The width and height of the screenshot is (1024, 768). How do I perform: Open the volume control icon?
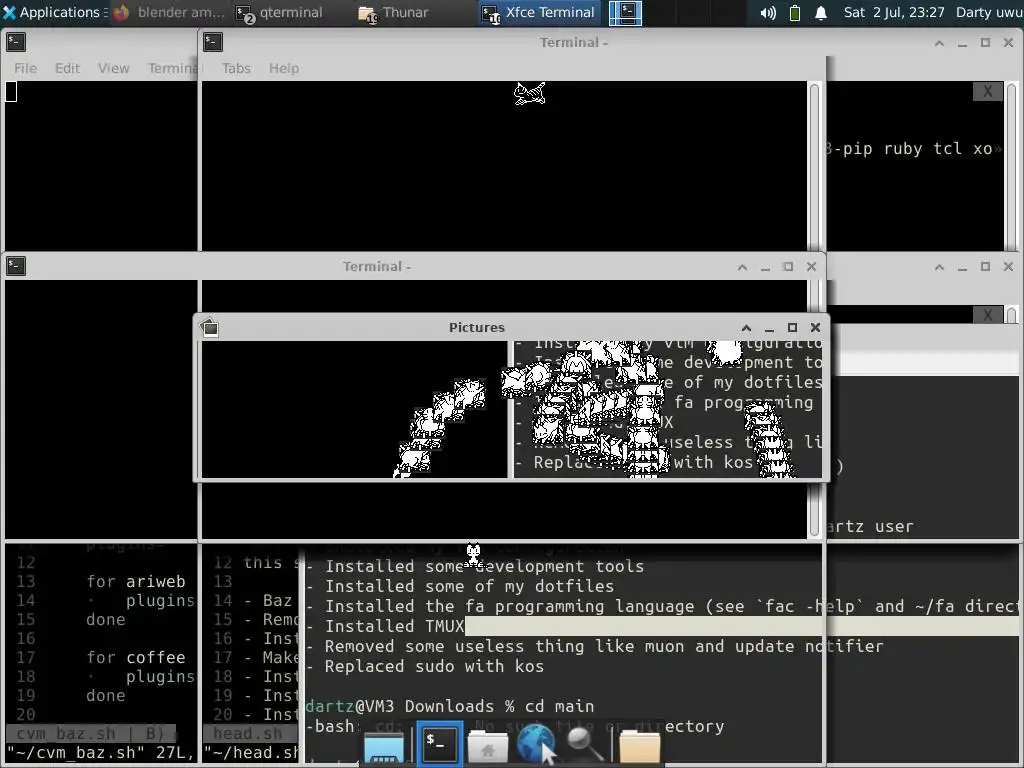coord(768,12)
